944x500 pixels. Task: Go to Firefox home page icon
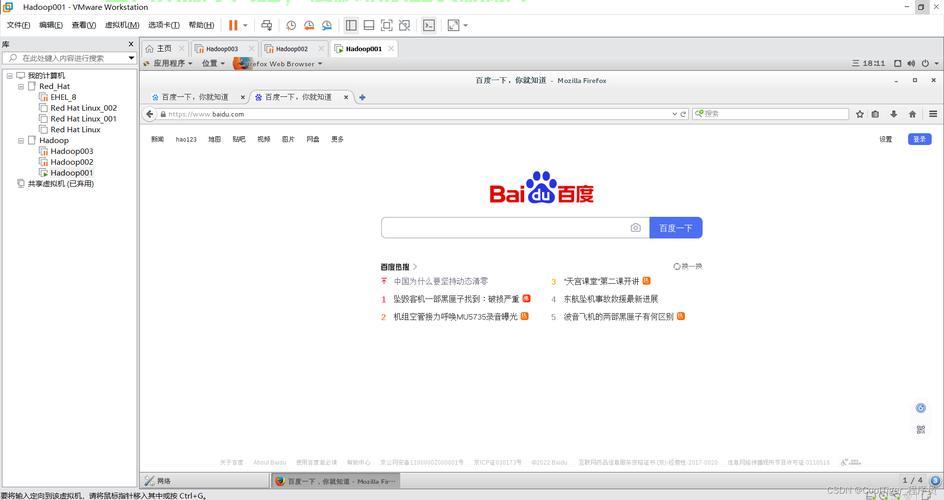[913, 114]
